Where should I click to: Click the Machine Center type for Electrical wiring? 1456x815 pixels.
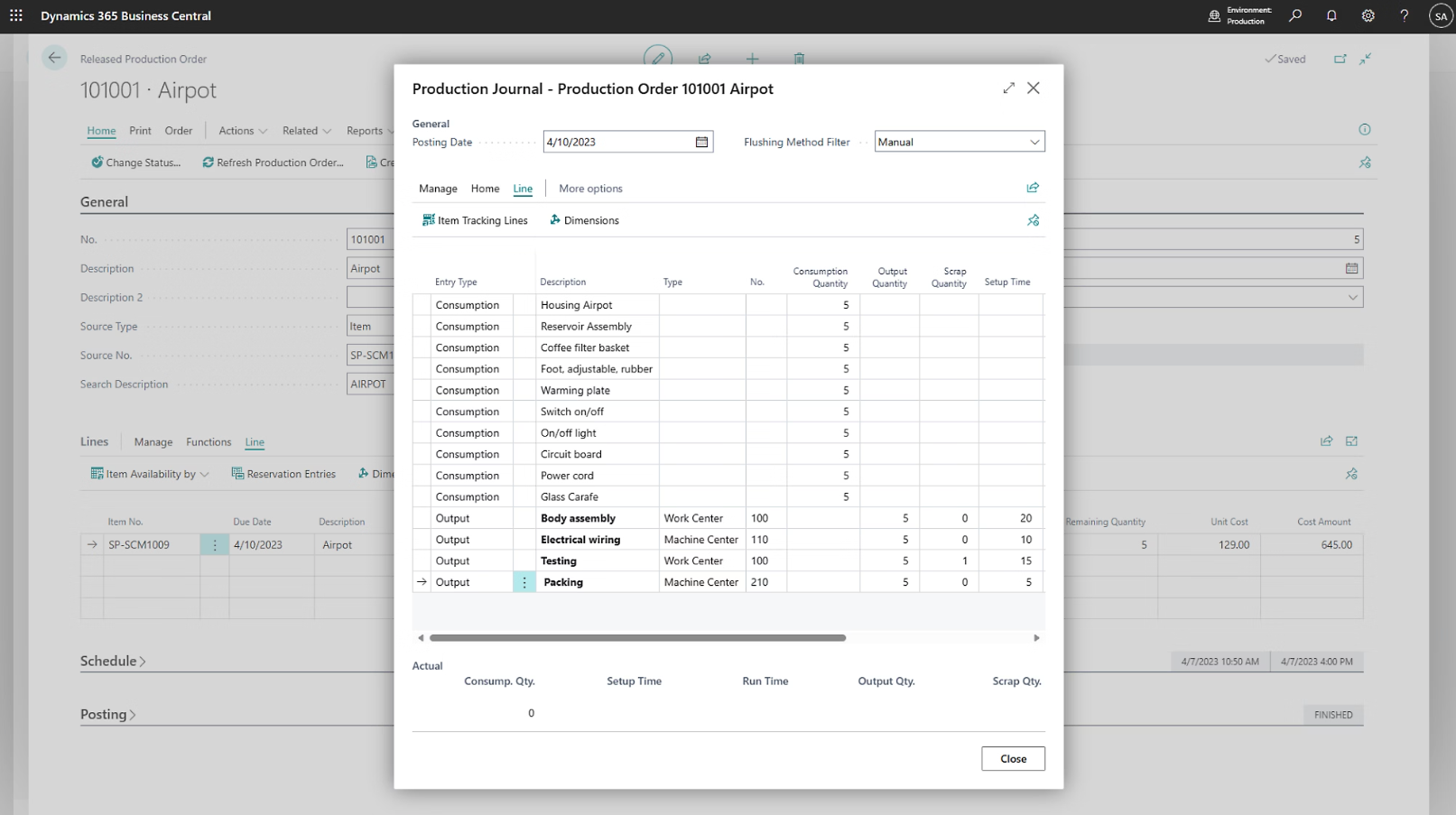pos(701,540)
